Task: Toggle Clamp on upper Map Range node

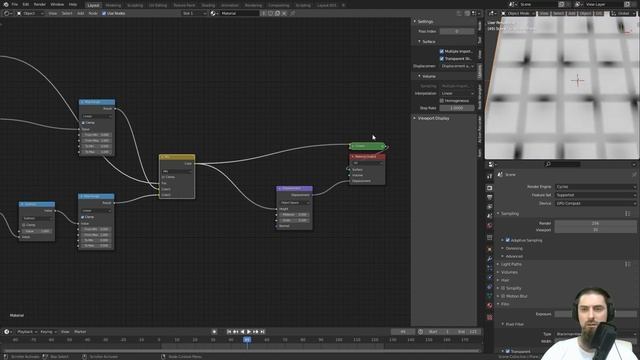Action: click(83, 123)
